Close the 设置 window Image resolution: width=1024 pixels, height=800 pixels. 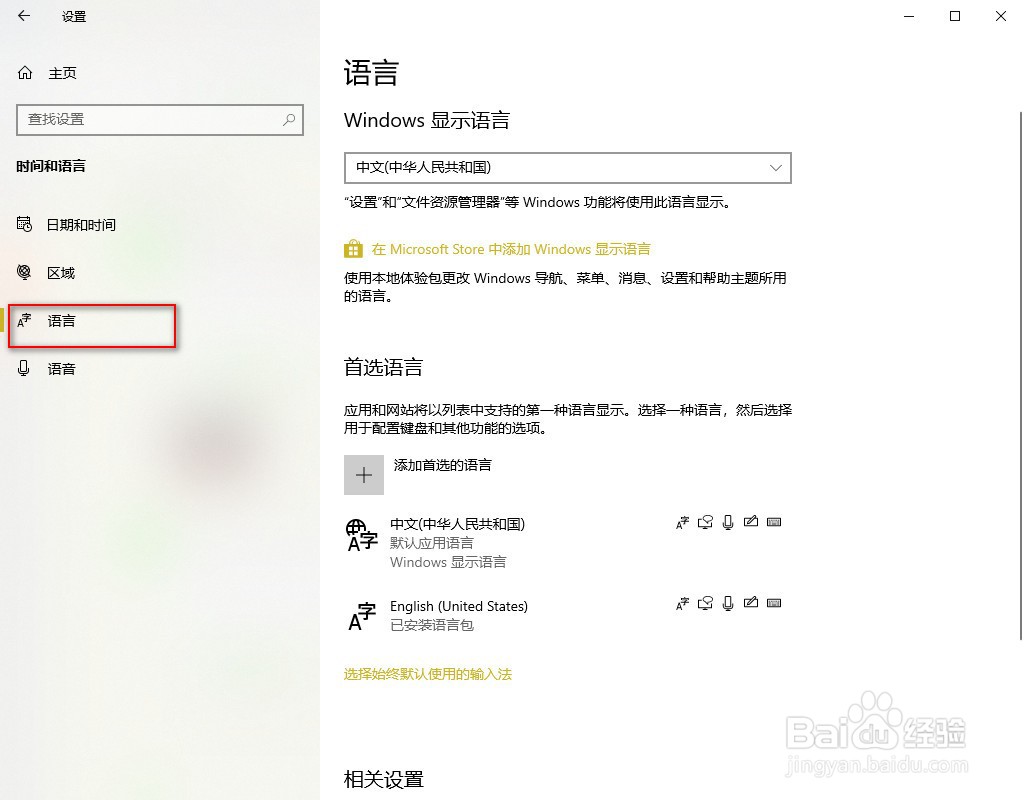click(1000, 16)
